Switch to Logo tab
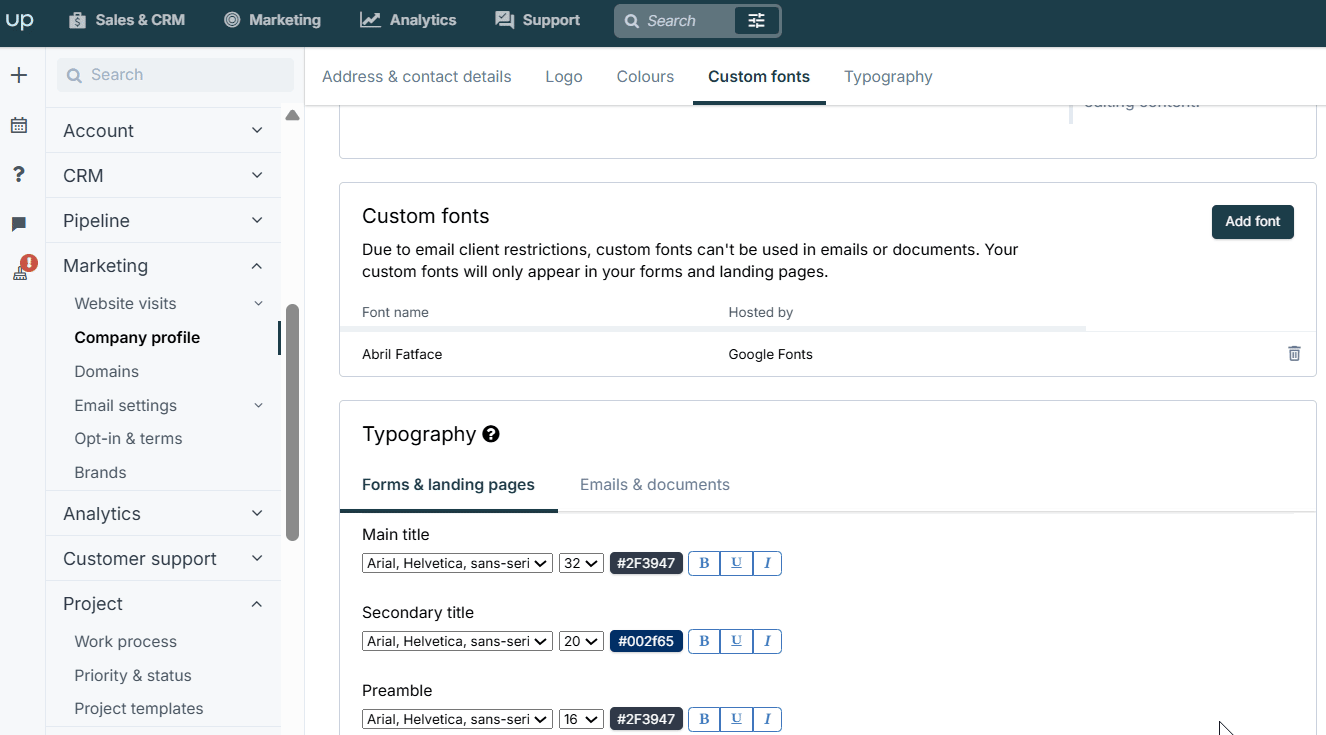 coord(564,76)
